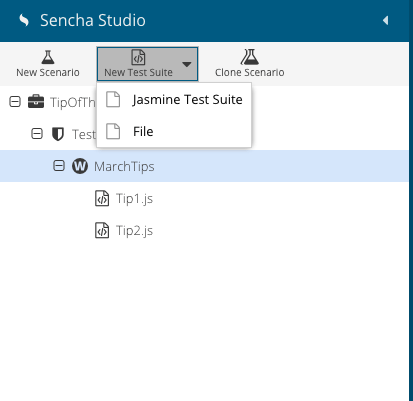Click the Tip2.js code file icon
Screen dimensions: 413x401
102,230
